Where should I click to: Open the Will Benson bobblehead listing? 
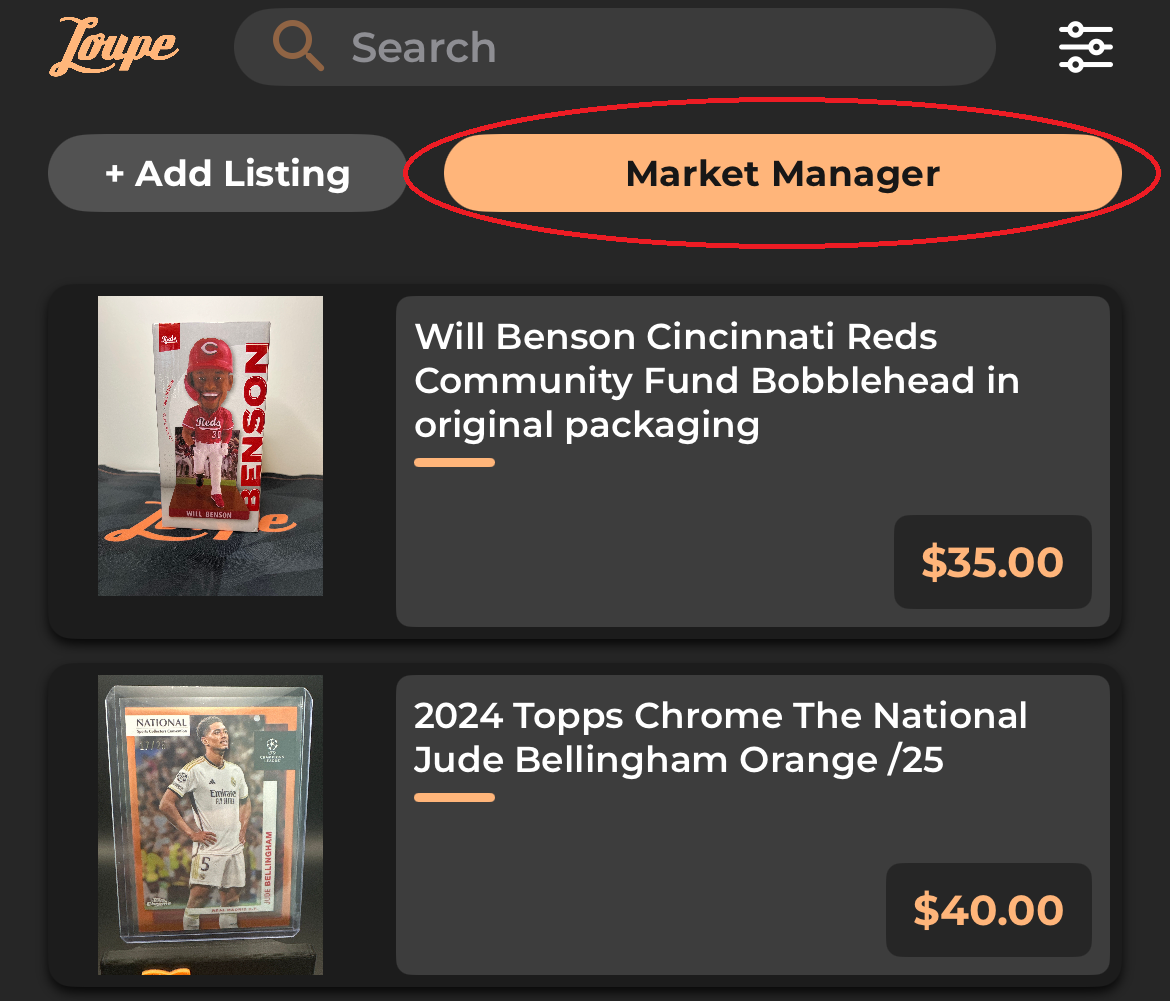pos(717,380)
